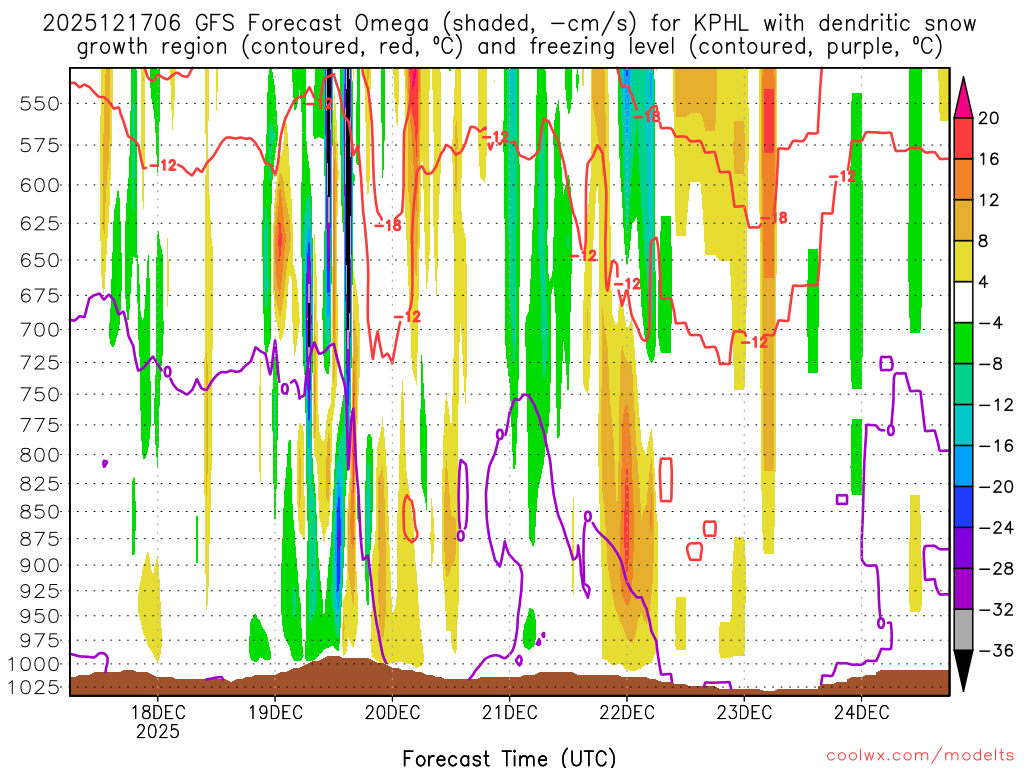Select the 24DEC date marker
Image resolution: width=1024 pixels, height=768 pixels.
pos(862,712)
